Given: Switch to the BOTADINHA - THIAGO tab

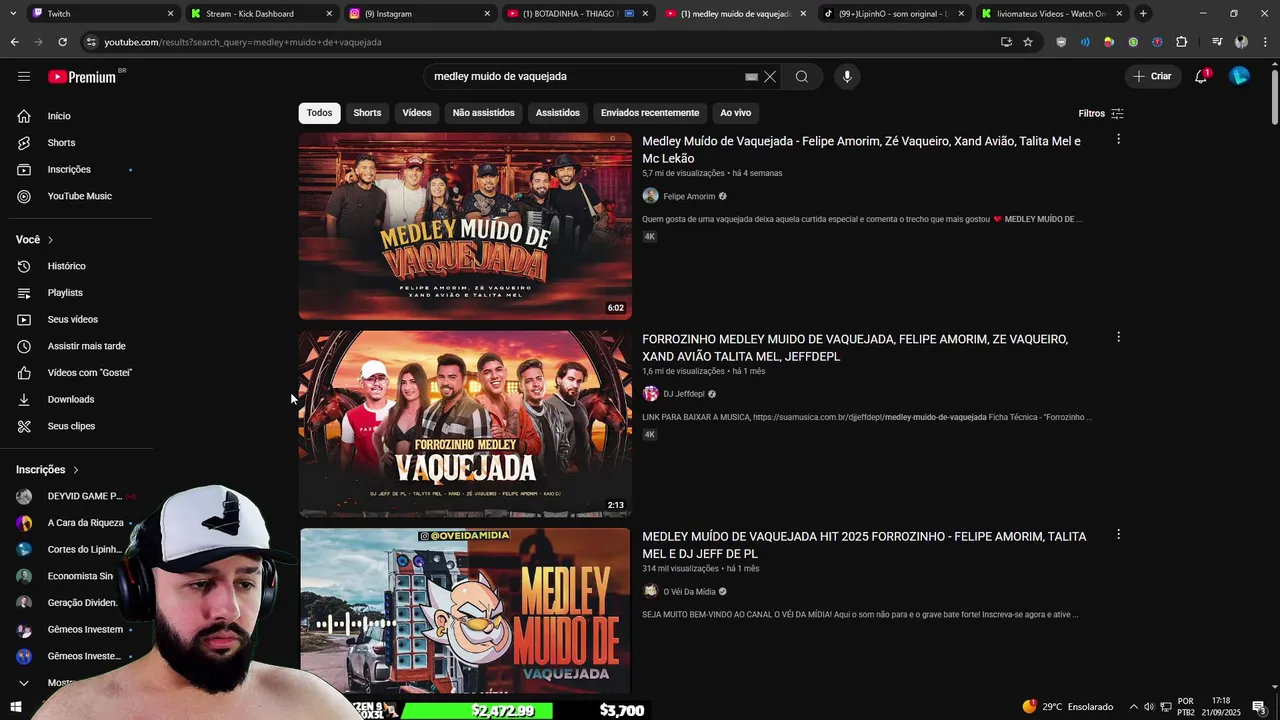Looking at the screenshot, I should pos(578,14).
